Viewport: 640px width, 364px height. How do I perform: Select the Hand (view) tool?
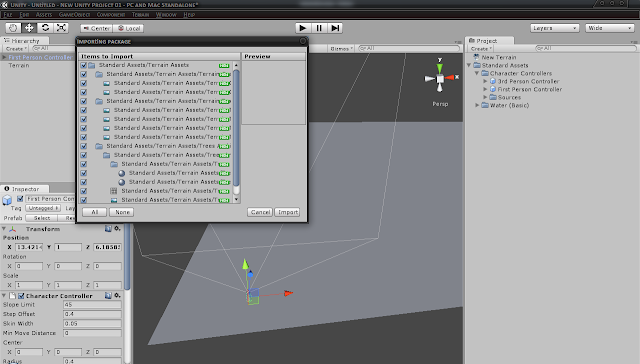pyautogui.click(x=13, y=28)
